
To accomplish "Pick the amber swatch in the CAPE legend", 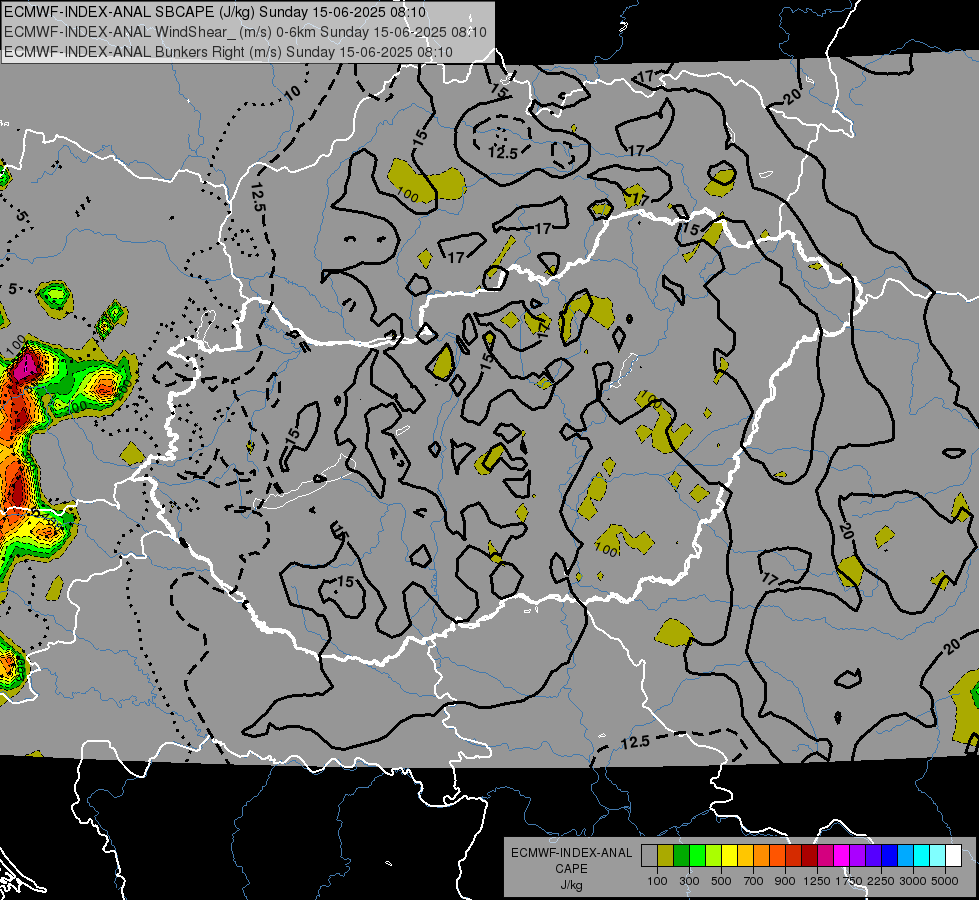I will point(745,856).
